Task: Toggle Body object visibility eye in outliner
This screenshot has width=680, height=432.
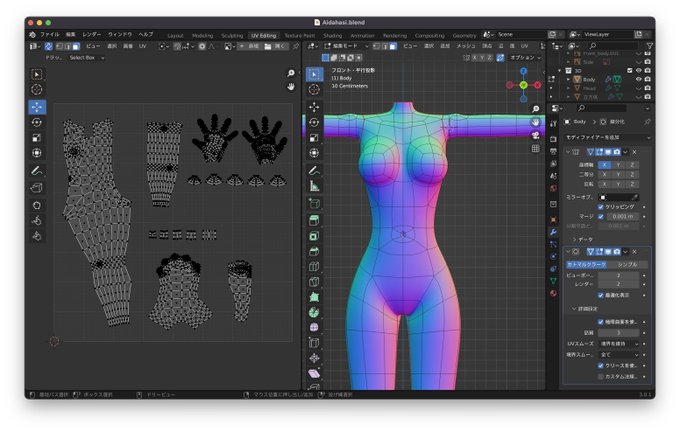Action: (638, 79)
